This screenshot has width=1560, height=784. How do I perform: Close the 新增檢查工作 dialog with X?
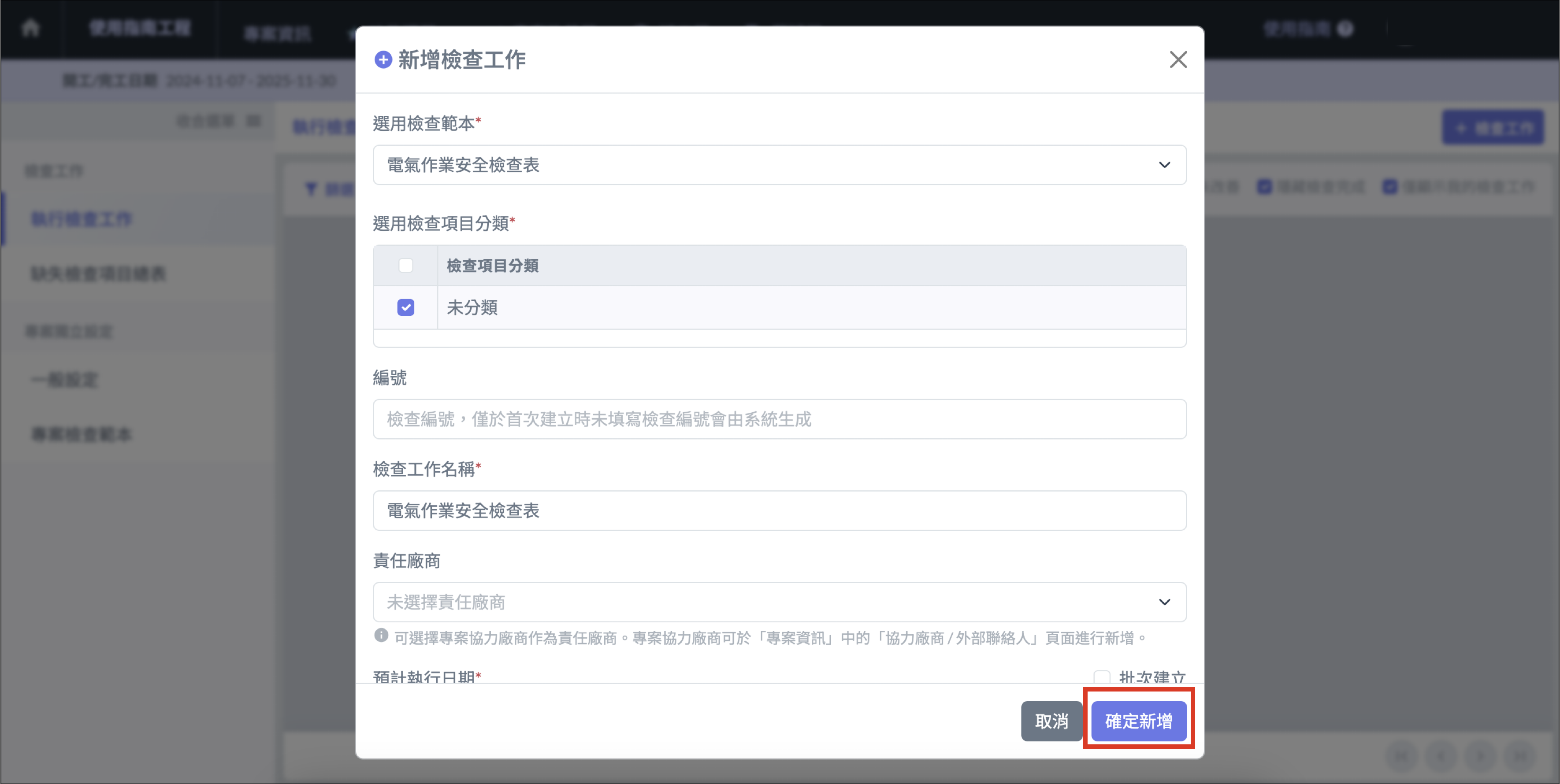pos(1178,59)
